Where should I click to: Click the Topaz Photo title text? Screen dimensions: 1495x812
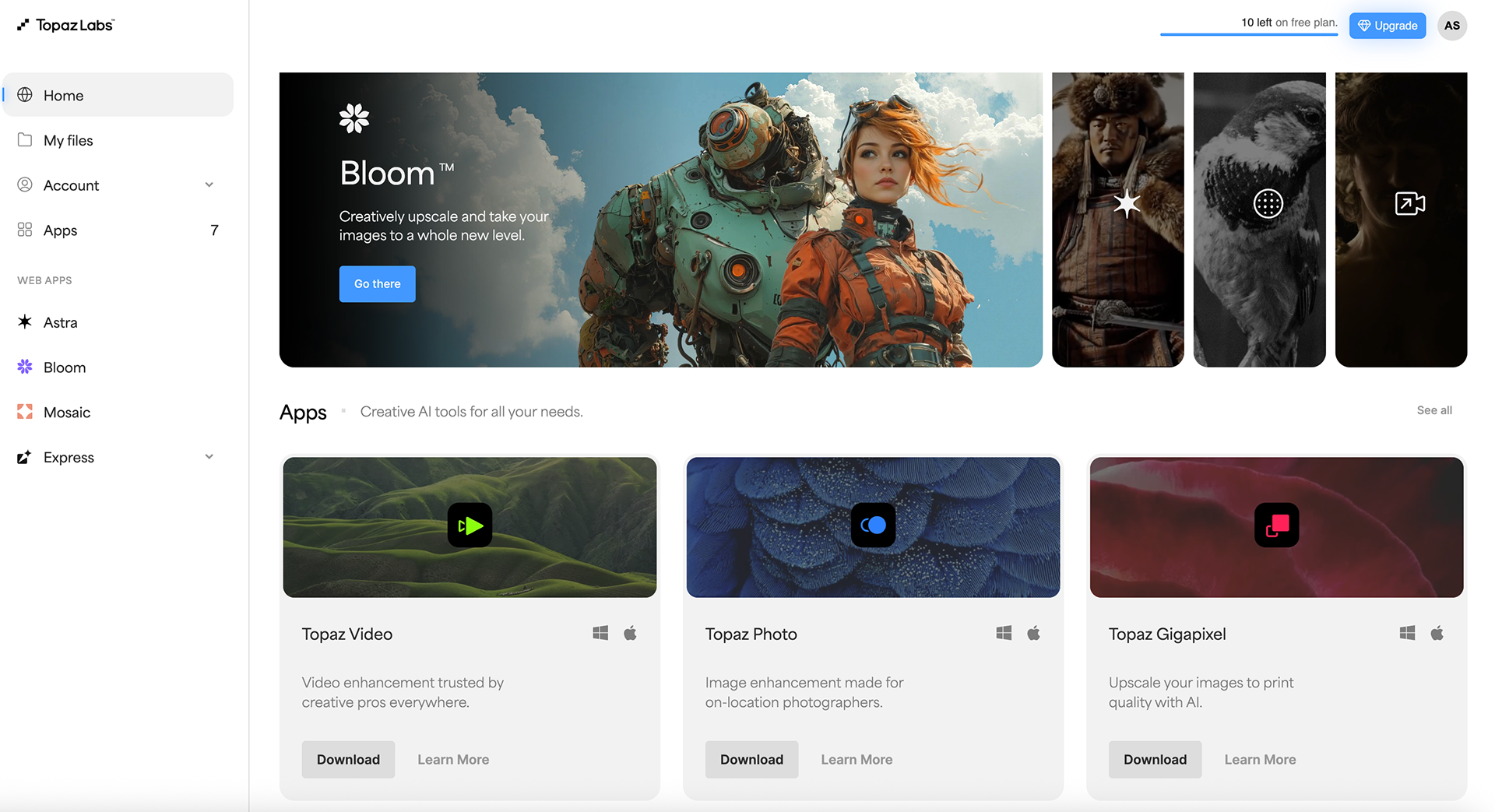(x=751, y=634)
